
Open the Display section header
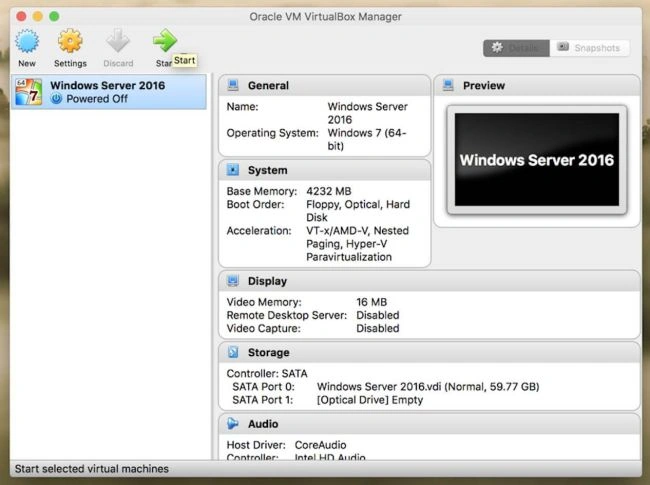[429, 281]
